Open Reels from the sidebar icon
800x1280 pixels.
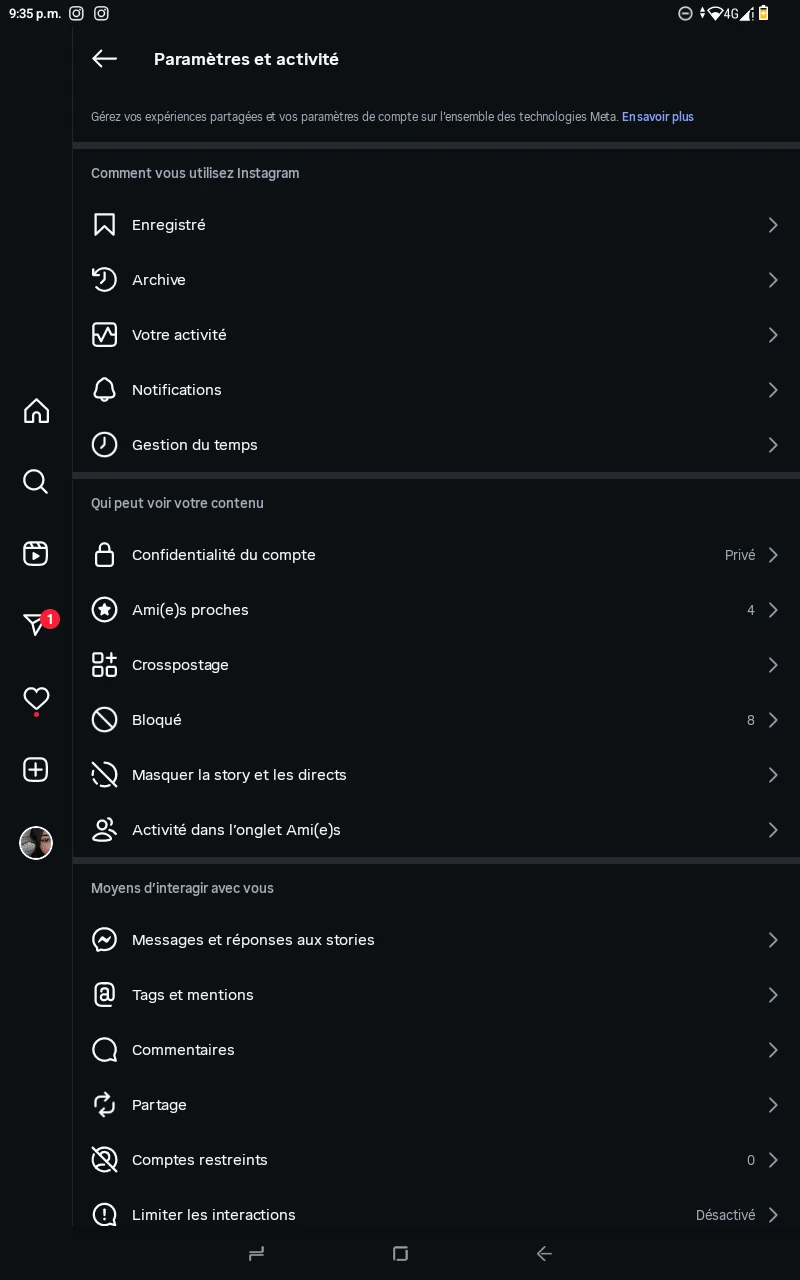[x=36, y=553]
